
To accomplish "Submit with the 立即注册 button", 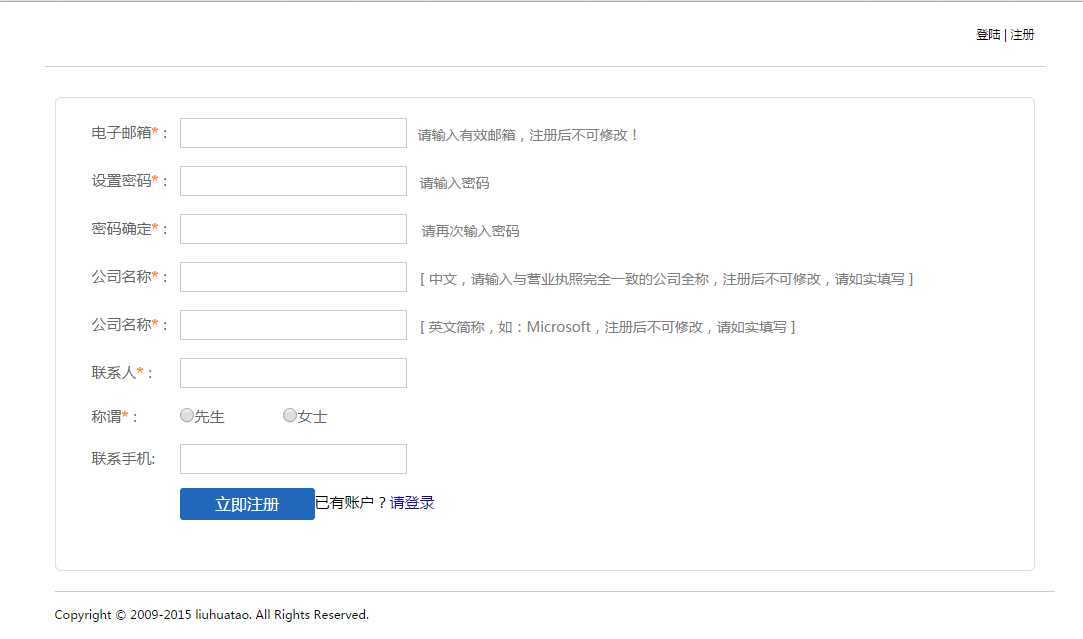I will pos(247,504).
